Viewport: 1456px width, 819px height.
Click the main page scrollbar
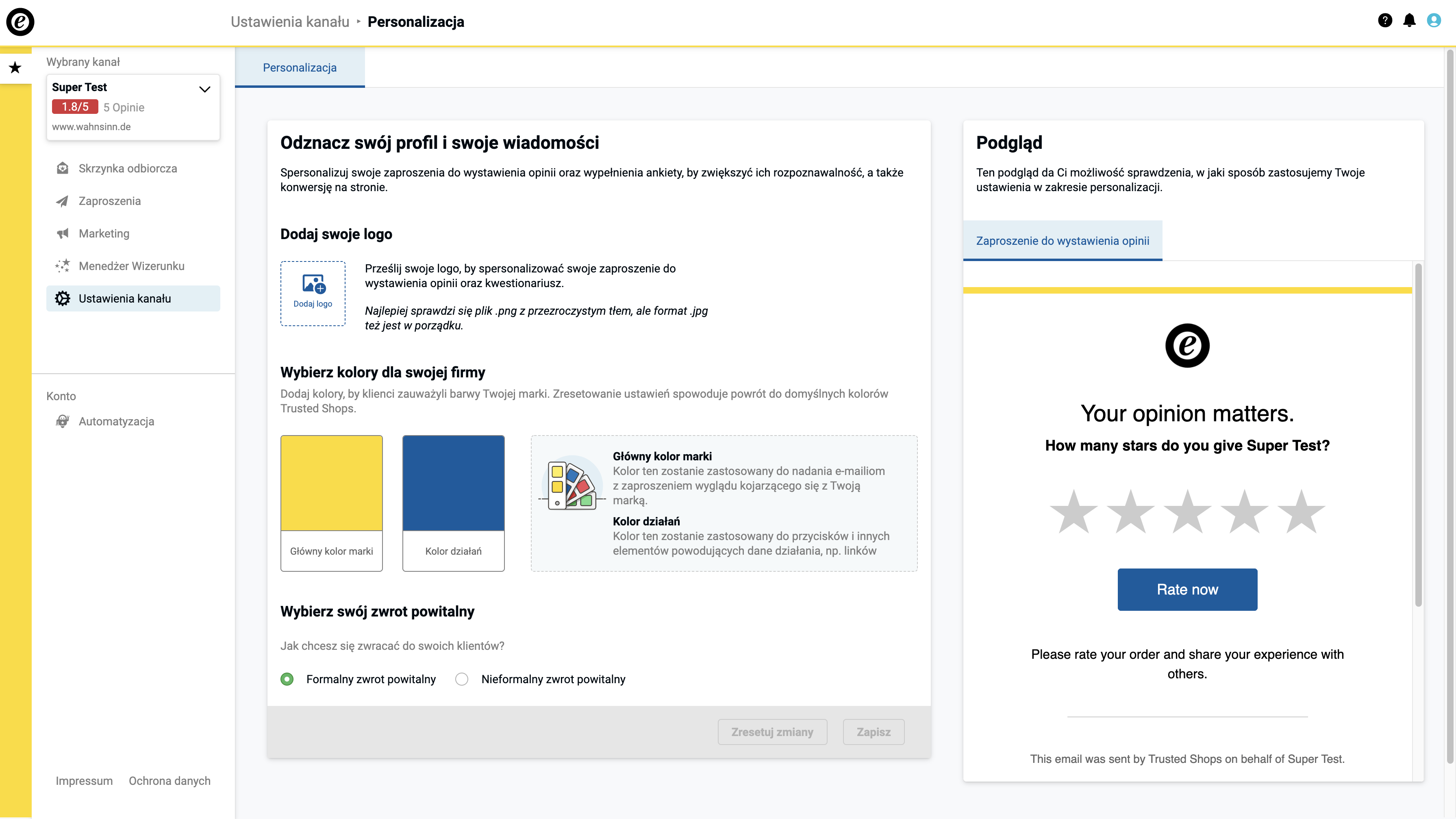pyautogui.click(x=1450, y=407)
